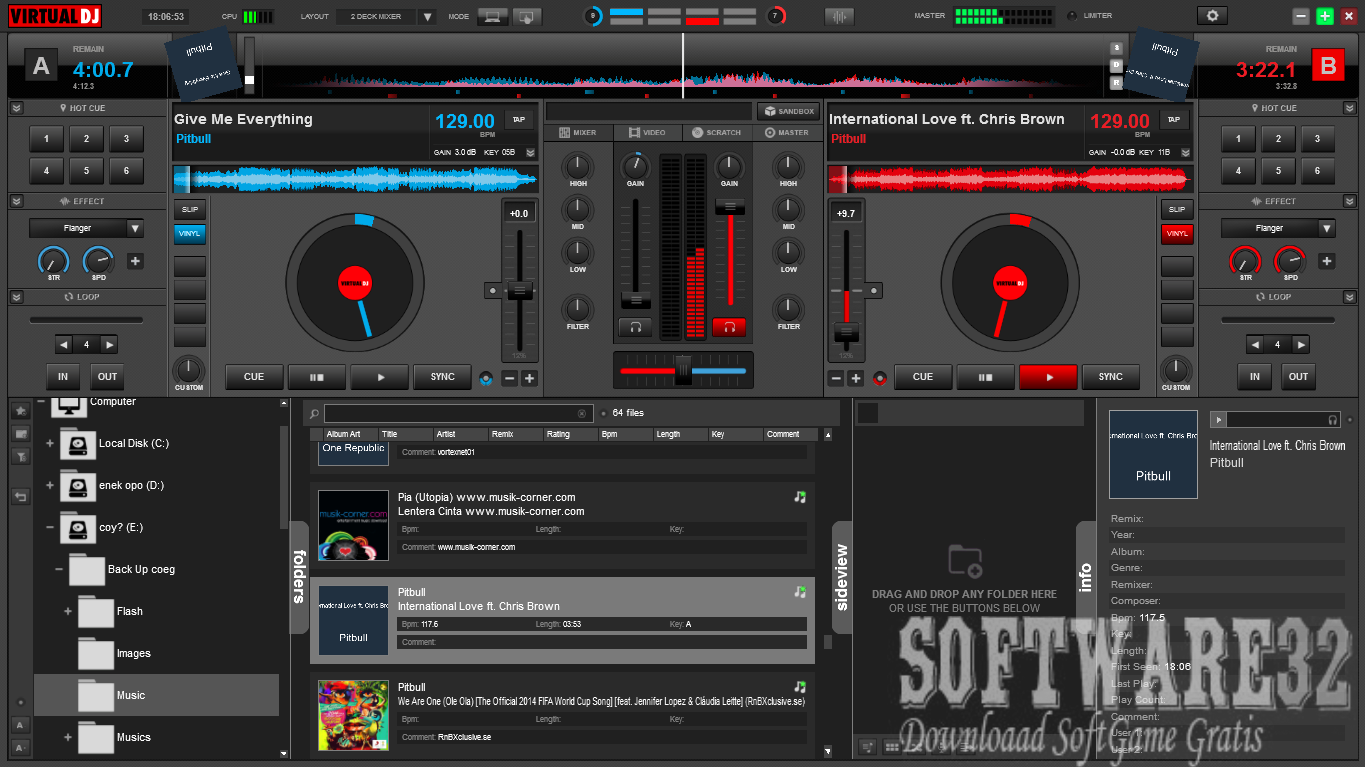Click deck A pitch plus button
Screen dimensions: 1365x767
pos(529,378)
